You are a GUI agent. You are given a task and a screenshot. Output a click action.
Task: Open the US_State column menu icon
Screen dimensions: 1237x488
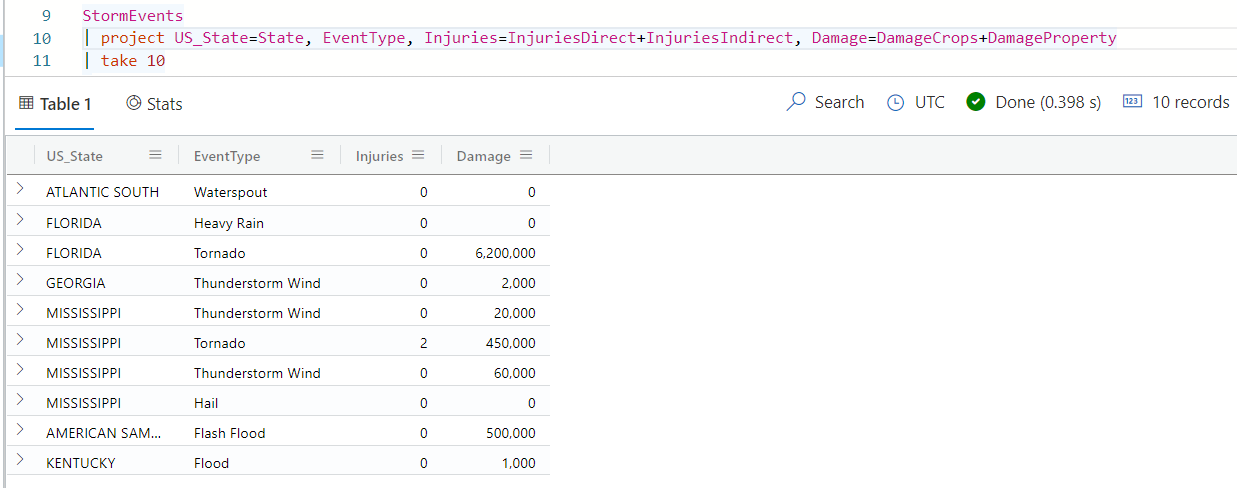155,155
